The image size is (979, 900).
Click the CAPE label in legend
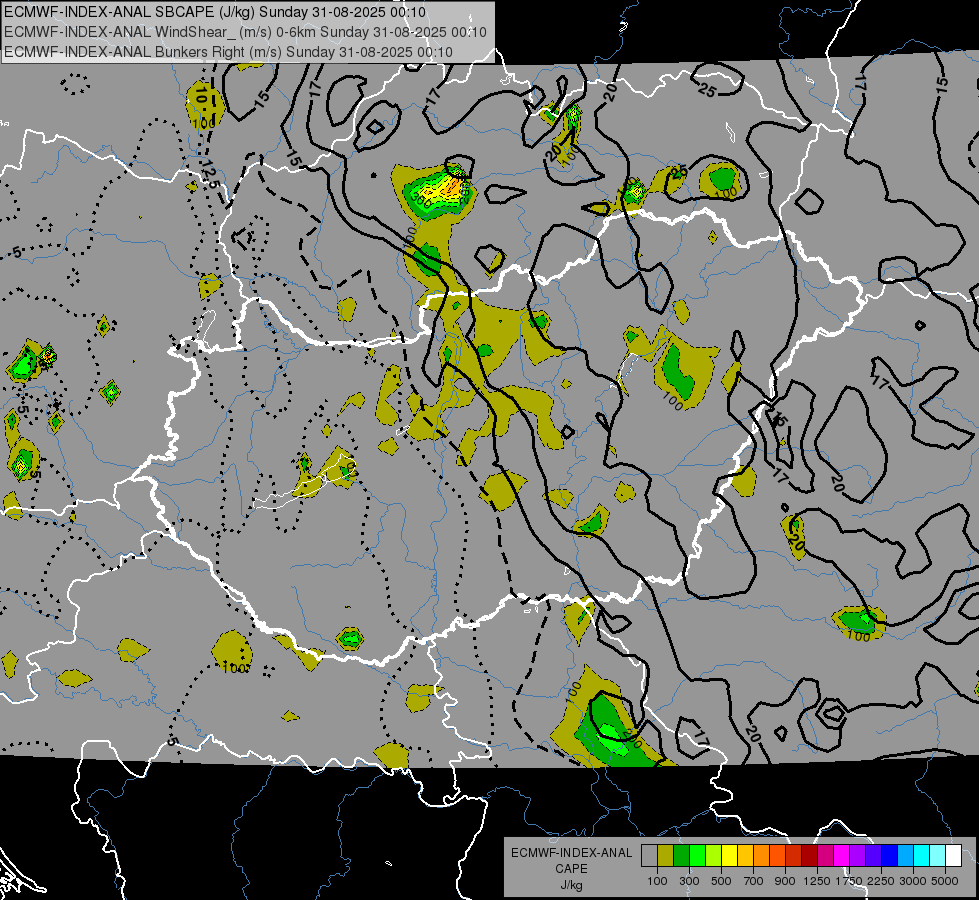pos(571,869)
